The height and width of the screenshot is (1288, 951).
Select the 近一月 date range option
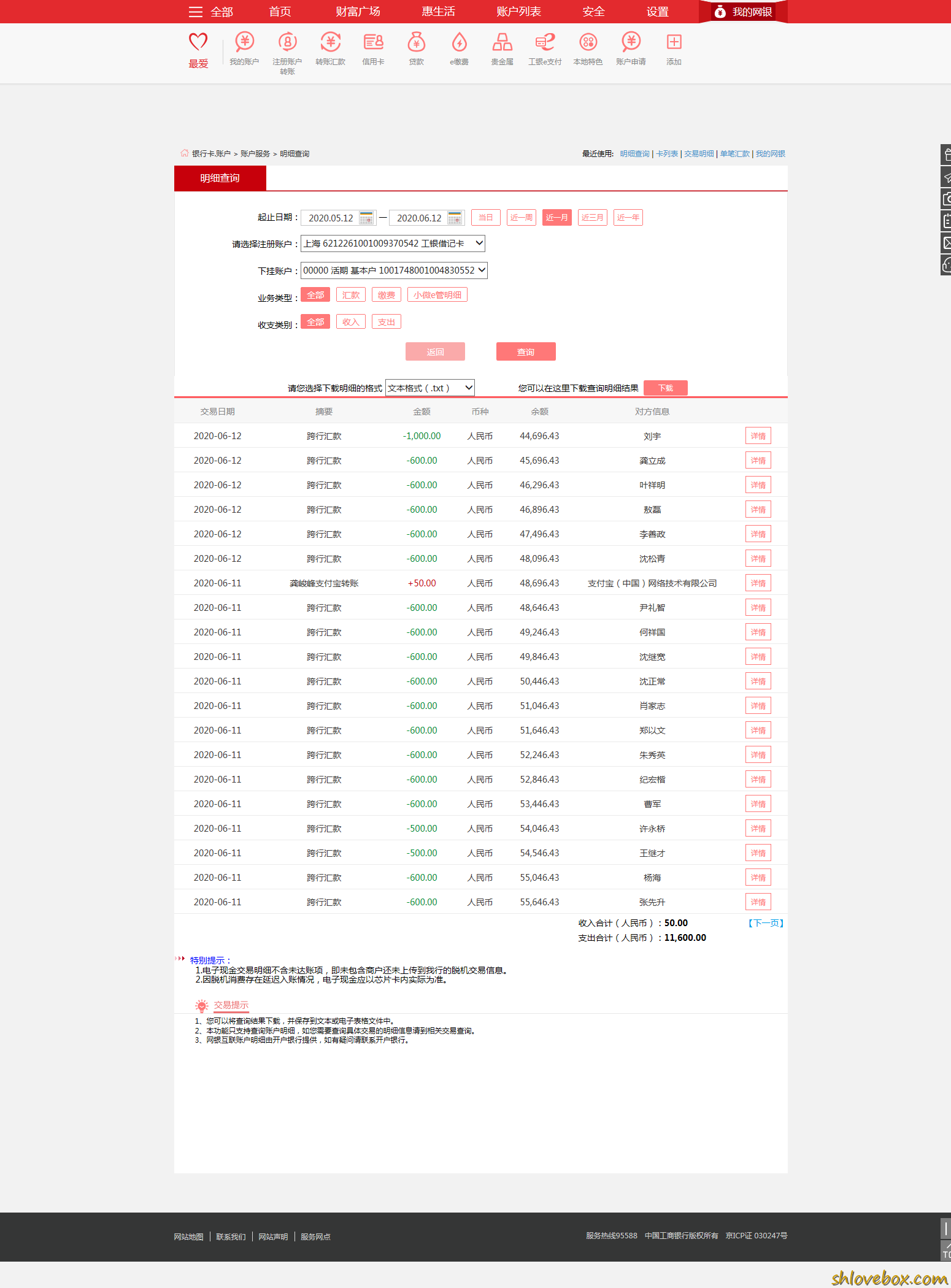point(556,218)
